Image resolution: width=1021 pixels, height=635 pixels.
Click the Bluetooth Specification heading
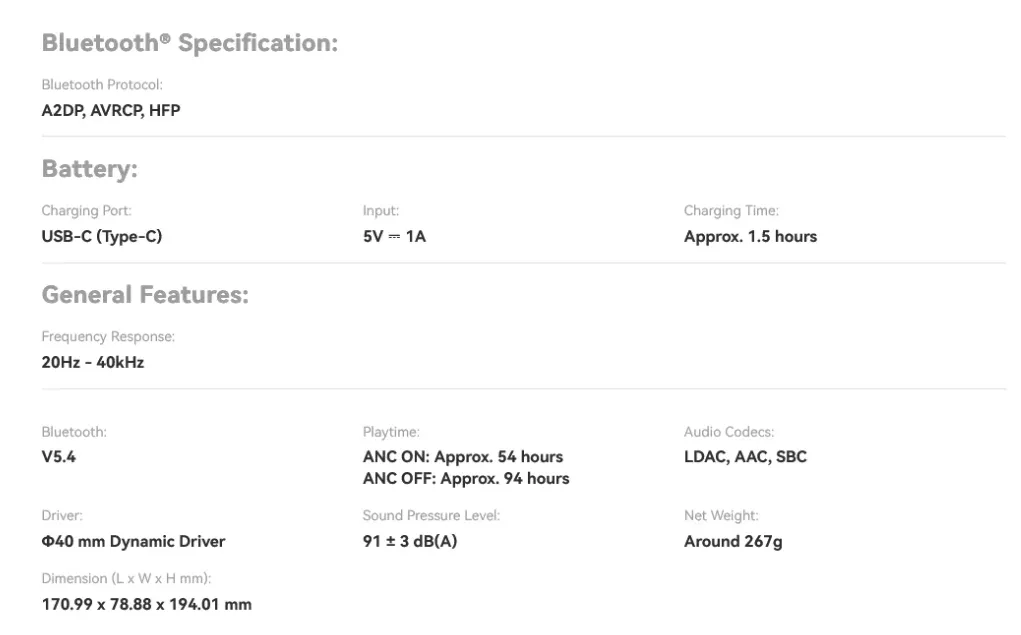coord(189,44)
